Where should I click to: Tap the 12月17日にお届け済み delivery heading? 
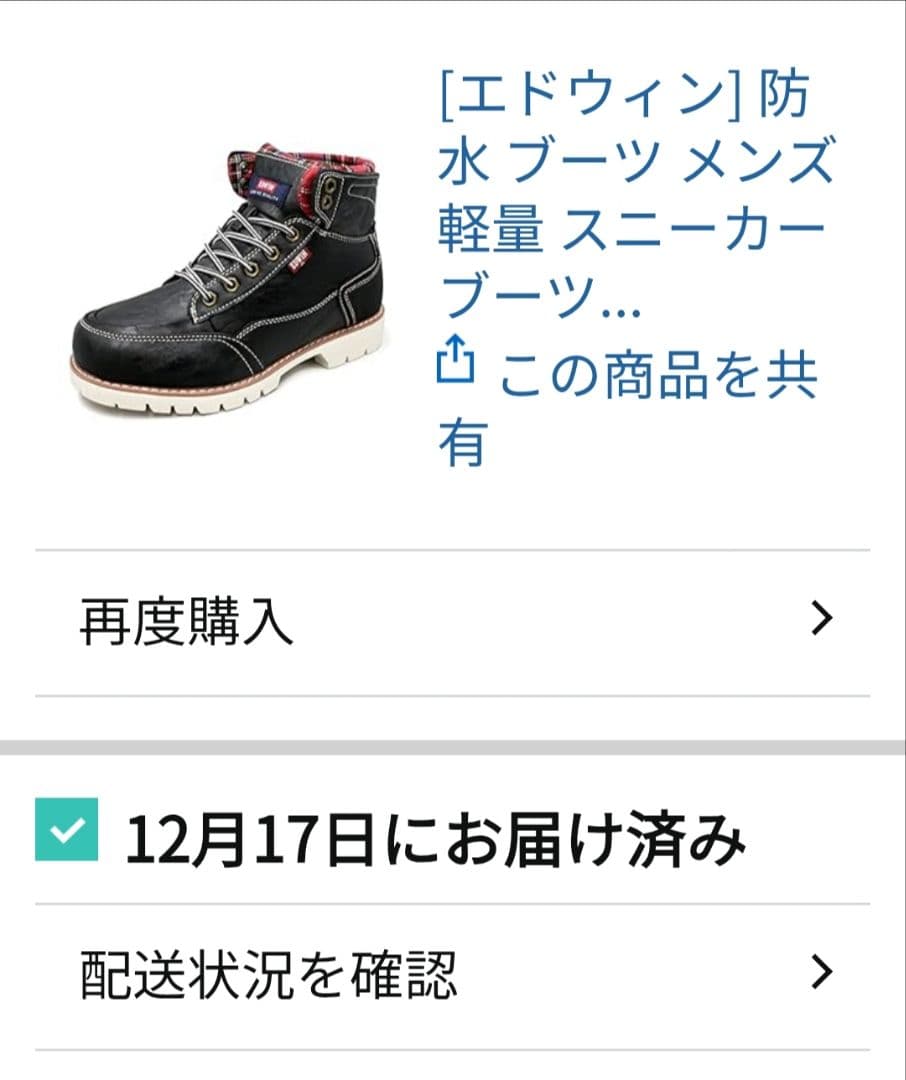coord(435,839)
